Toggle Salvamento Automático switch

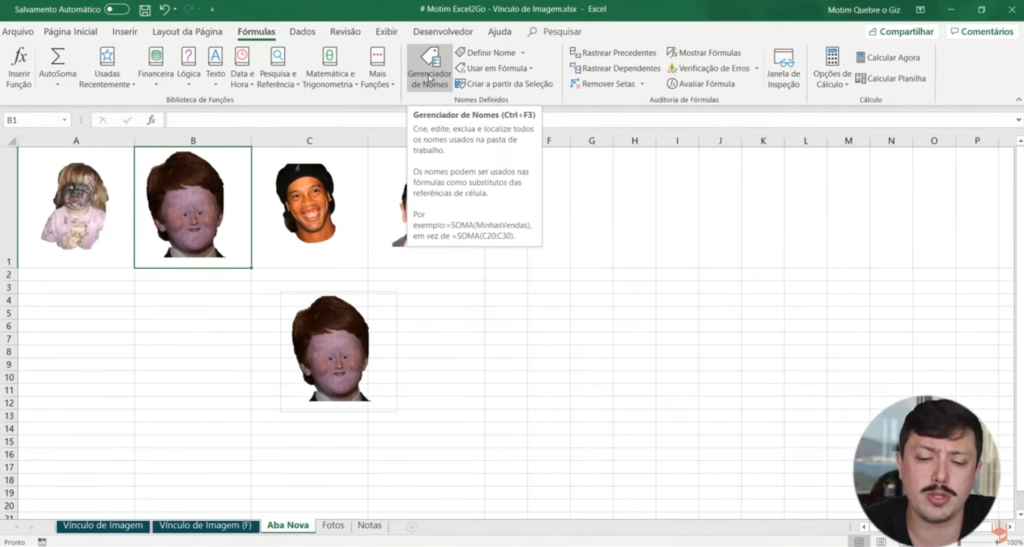click(x=117, y=10)
